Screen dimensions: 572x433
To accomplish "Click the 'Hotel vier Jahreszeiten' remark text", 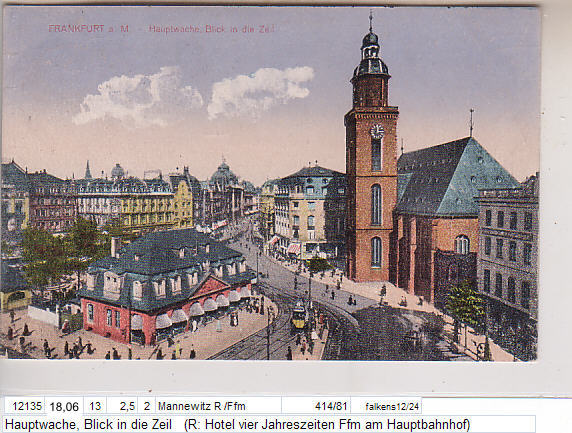I will (x=268, y=425).
